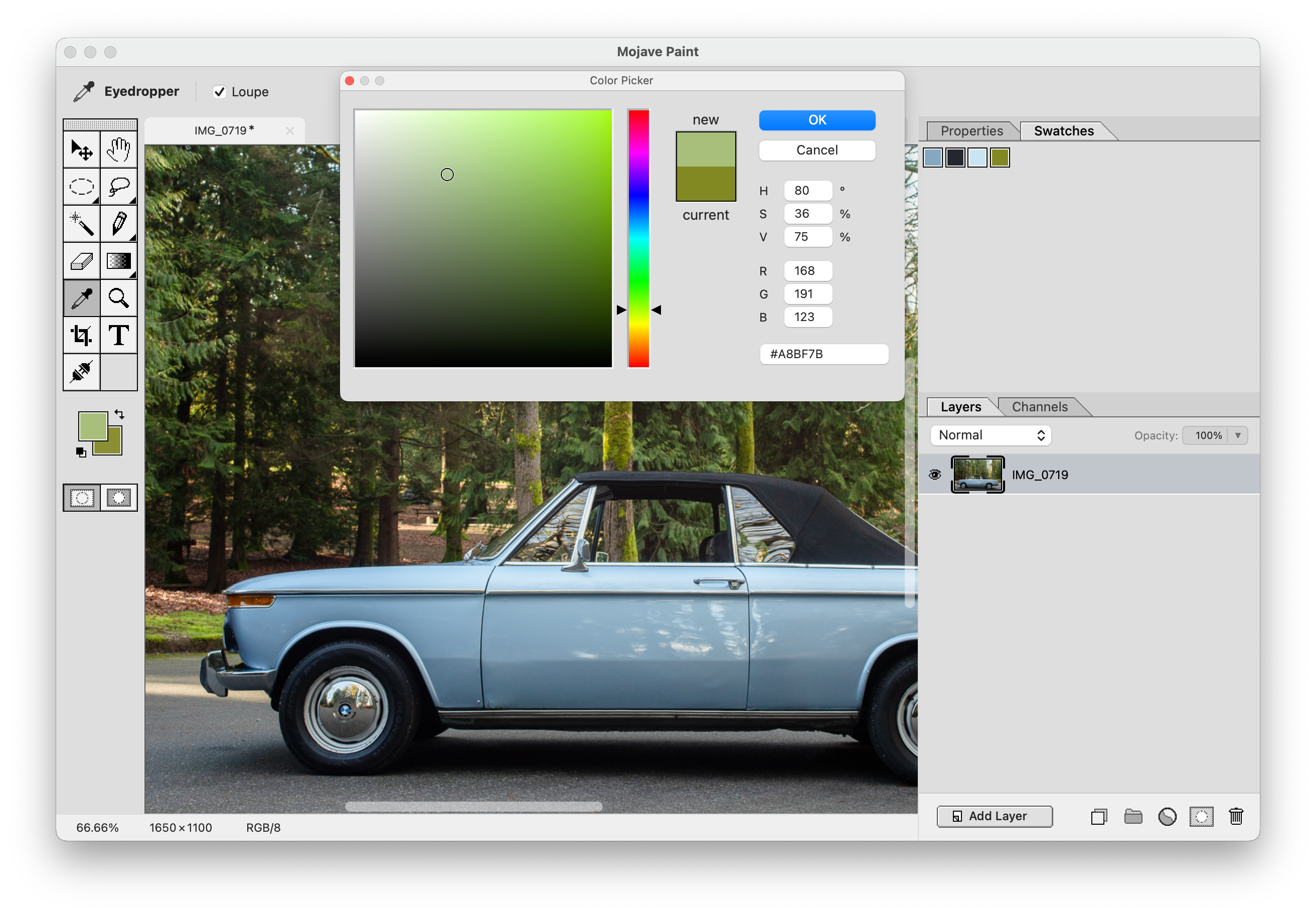Image resolution: width=1316 pixels, height=915 pixels.
Task: Delete layer with the trash icon
Action: (x=1236, y=816)
